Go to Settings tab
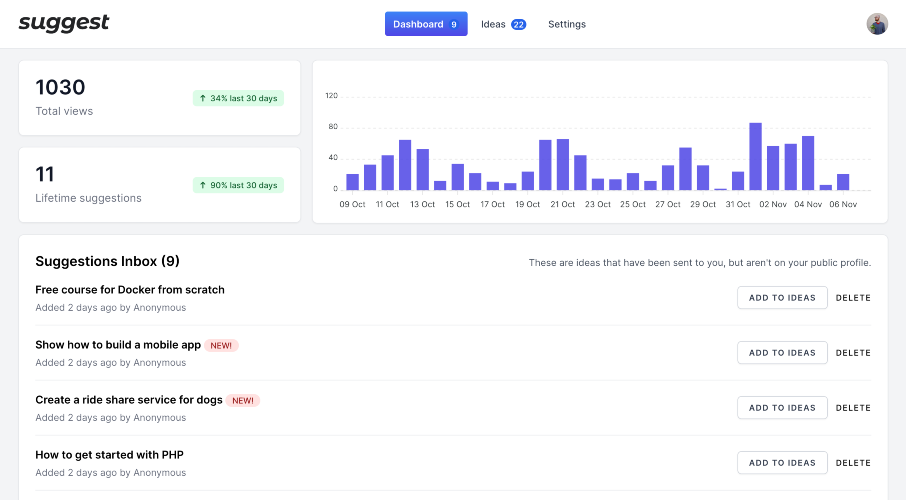Screen dimensions: 906x500 tap(567, 24)
